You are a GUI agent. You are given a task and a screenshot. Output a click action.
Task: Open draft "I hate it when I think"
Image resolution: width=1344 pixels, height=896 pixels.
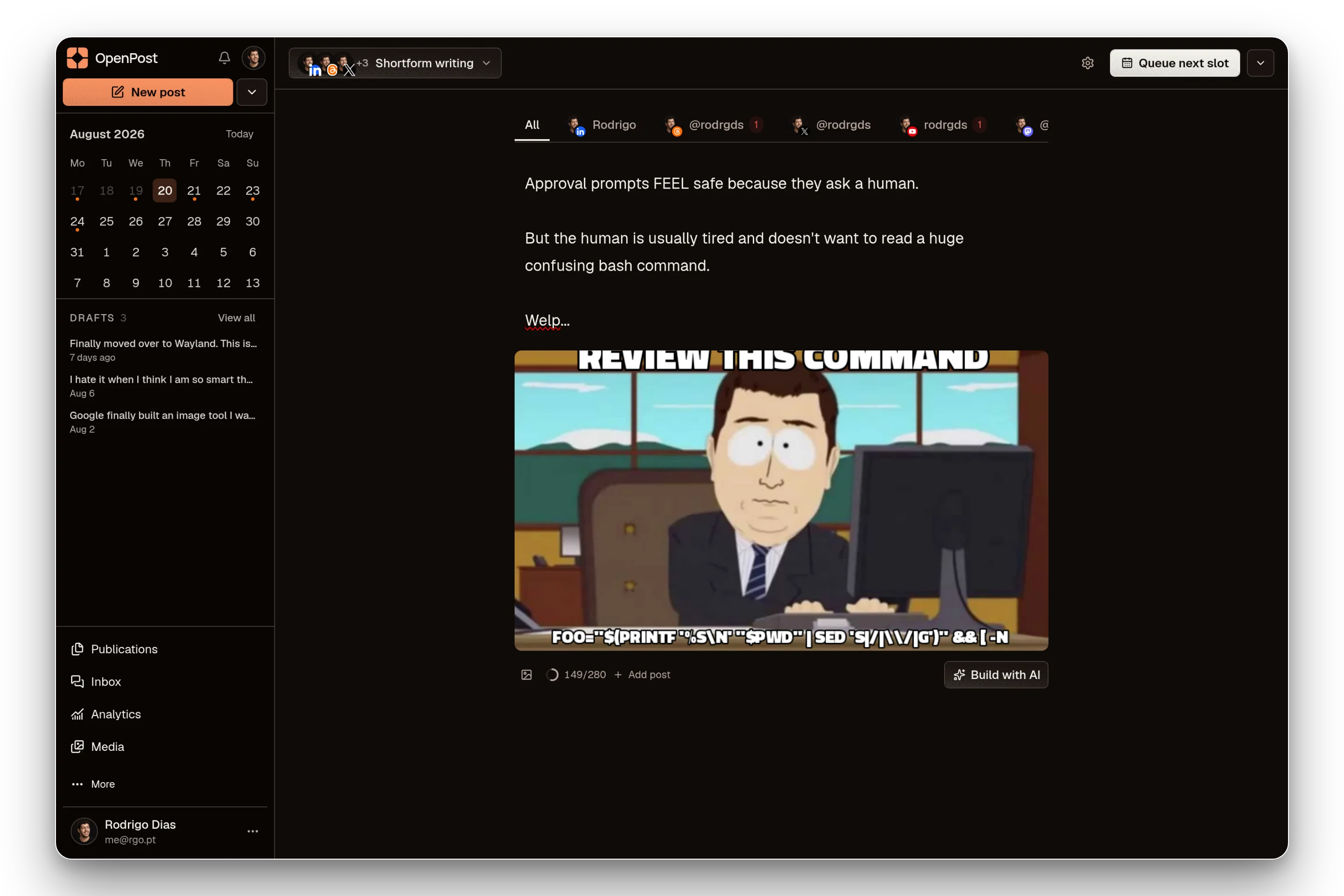tap(163, 386)
